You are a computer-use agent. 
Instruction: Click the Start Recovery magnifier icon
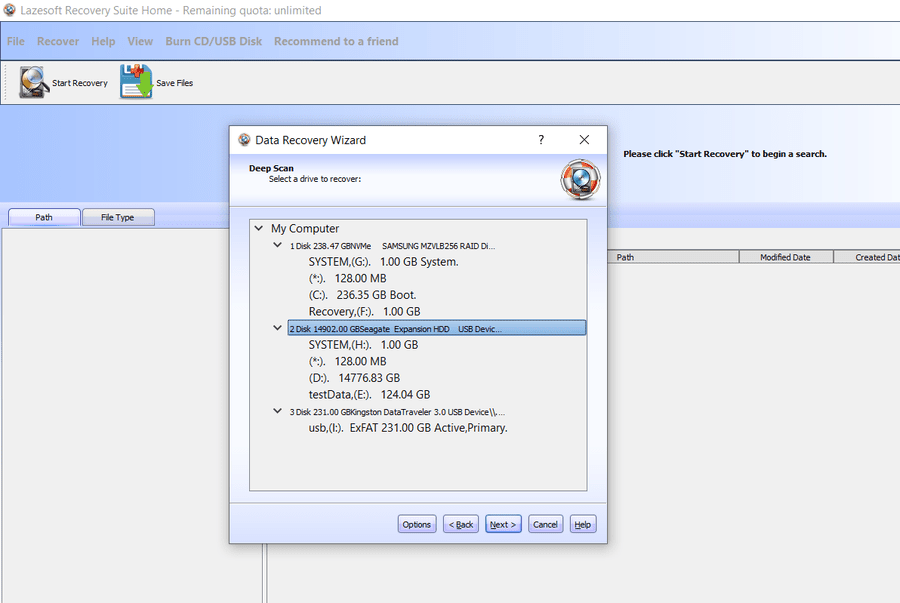point(33,82)
